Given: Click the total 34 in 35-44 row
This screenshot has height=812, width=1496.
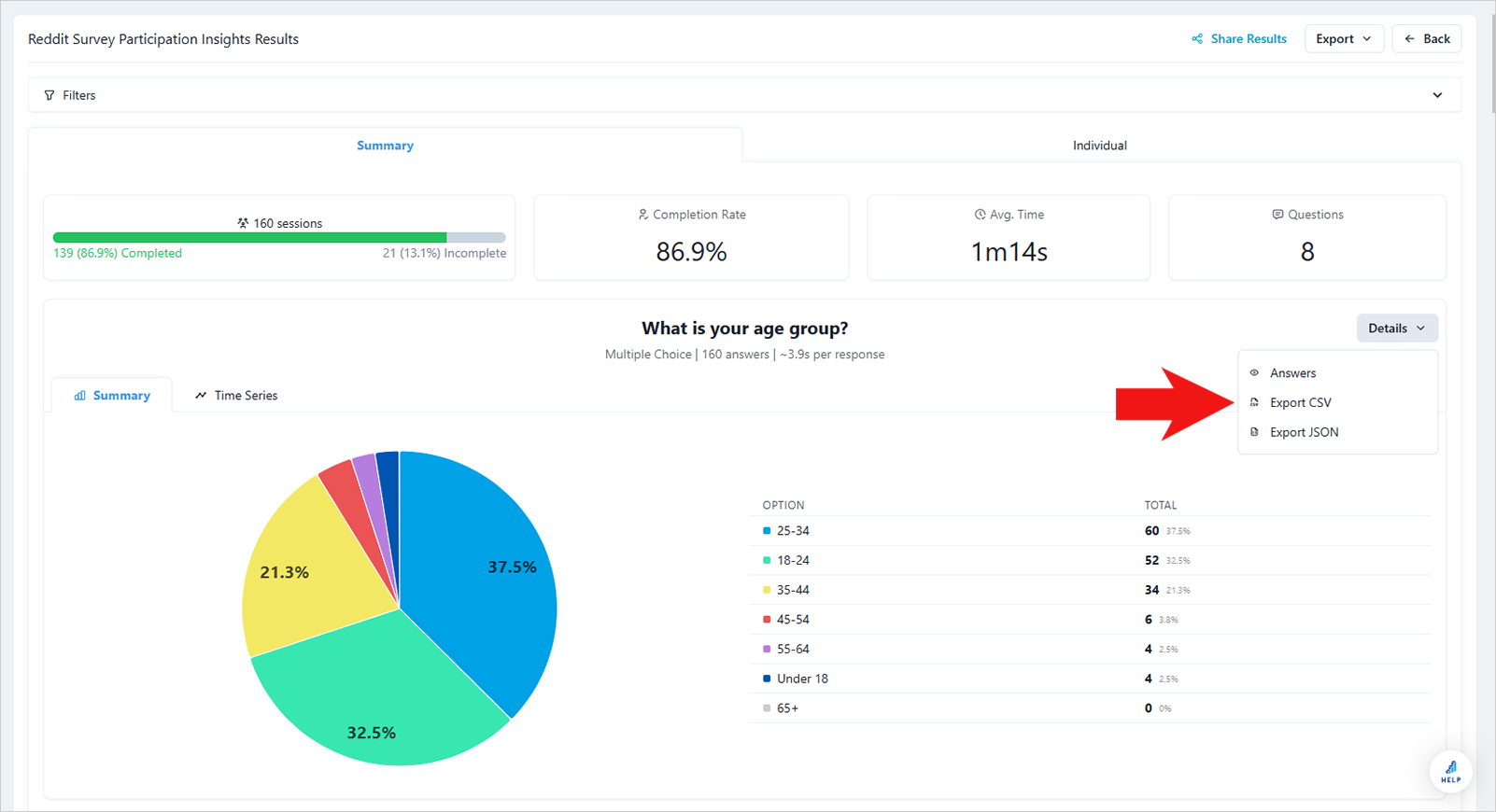Looking at the screenshot, I should [1151, 590].
